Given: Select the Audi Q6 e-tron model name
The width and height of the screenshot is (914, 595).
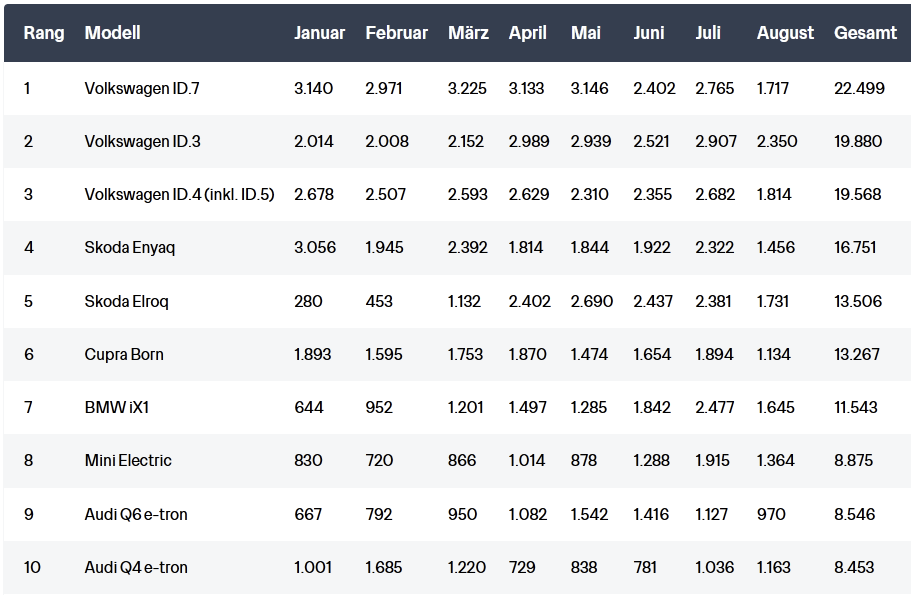Looking at the screenshot, I should pos(136,515).
